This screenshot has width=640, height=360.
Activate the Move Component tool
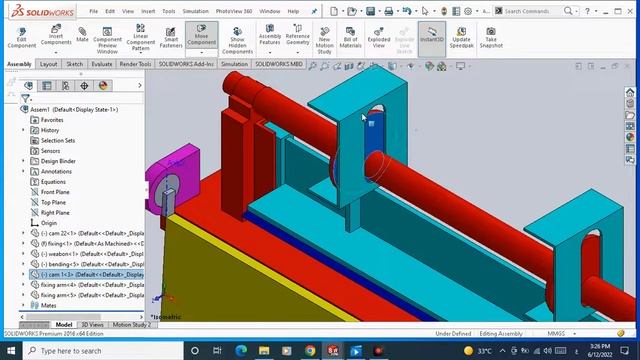click(x=202, y=35)
